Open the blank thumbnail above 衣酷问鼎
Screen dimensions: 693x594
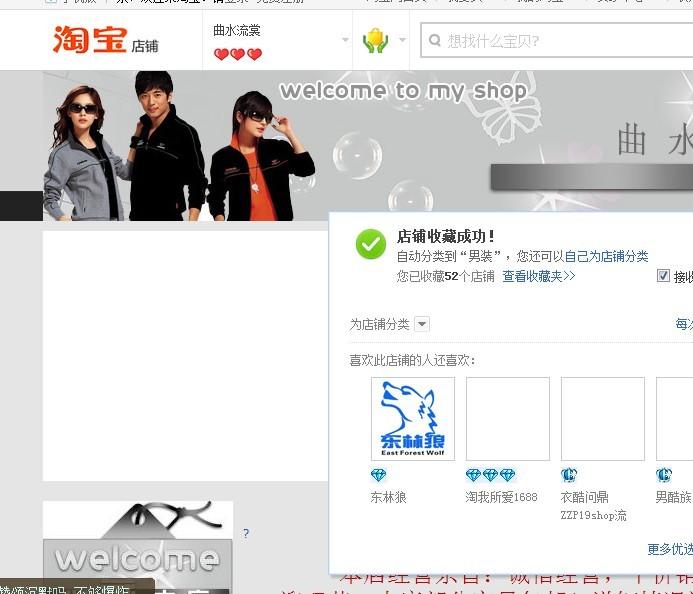(603, 419)
